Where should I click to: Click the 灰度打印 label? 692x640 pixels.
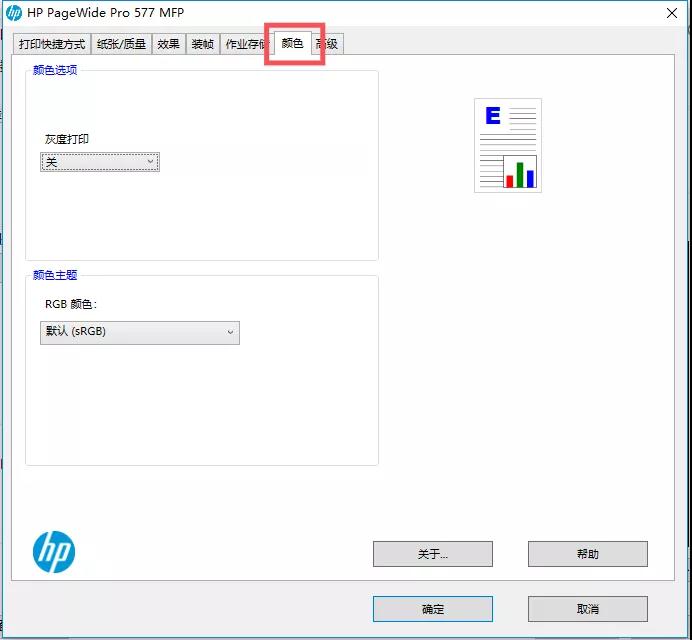[x=67, y=139]
